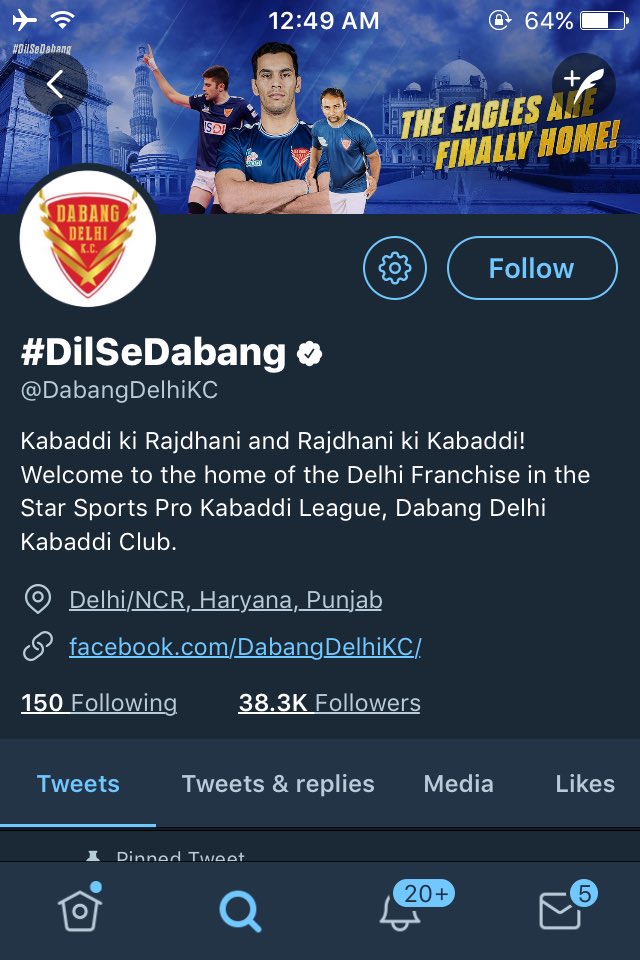The height and width of the screenshot is (960, 640).
Task: Open the facebook.com/DabangDelhiKC/ link
Action: (x=245, y=647)
